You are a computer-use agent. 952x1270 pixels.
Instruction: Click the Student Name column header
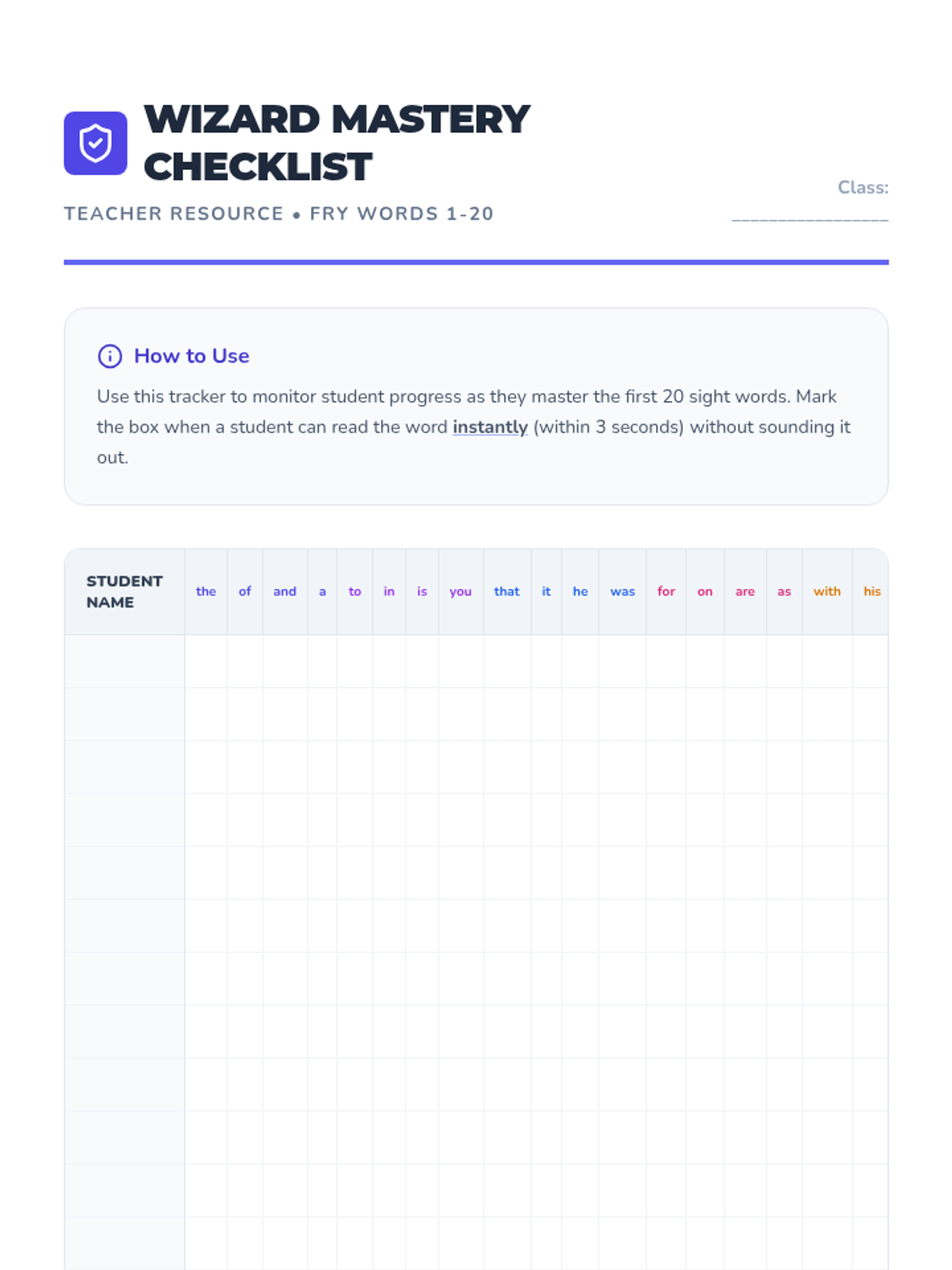125,591
